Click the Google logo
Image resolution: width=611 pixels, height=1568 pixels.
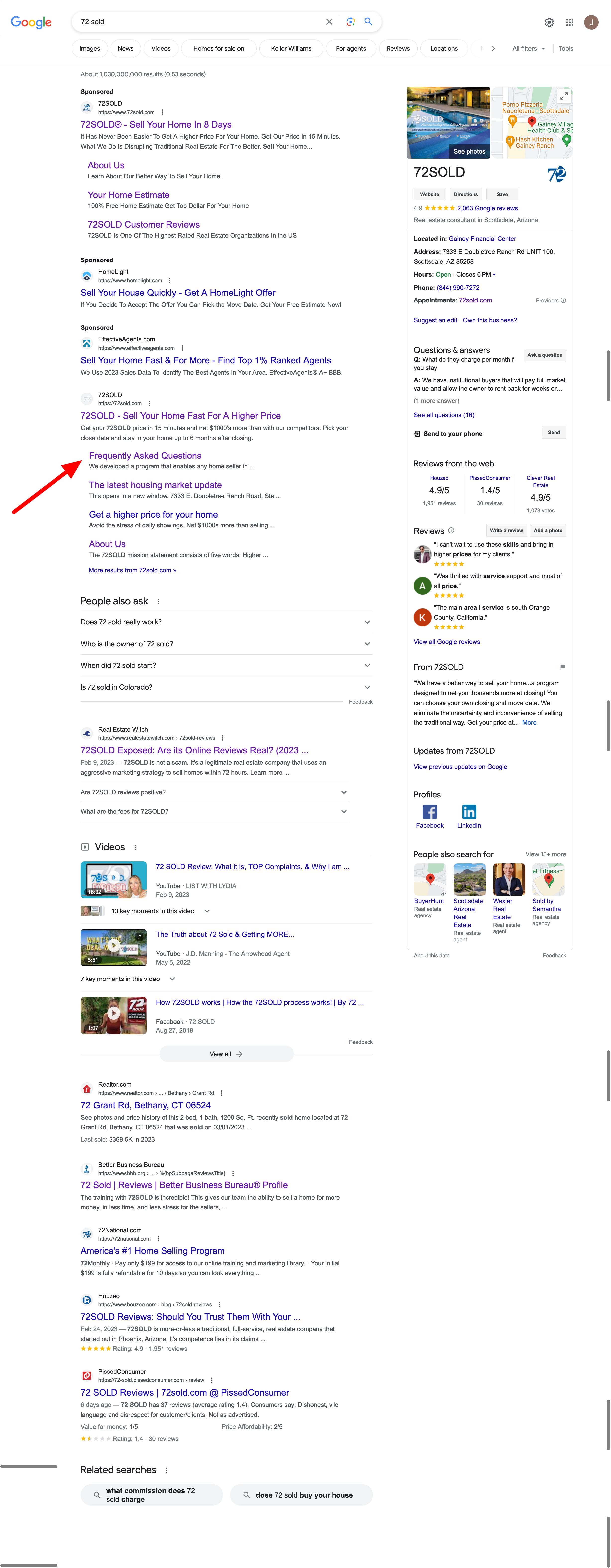click(31, 22)
